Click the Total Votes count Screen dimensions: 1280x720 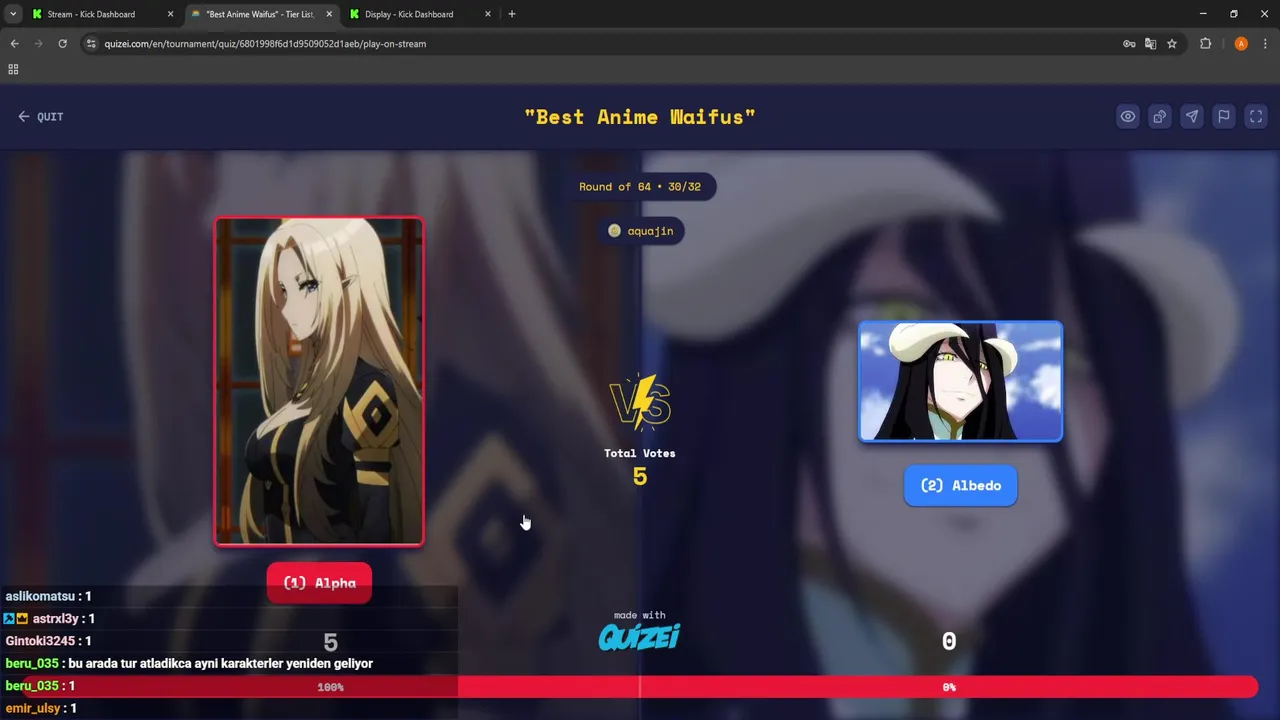click(x=640, y=477)
